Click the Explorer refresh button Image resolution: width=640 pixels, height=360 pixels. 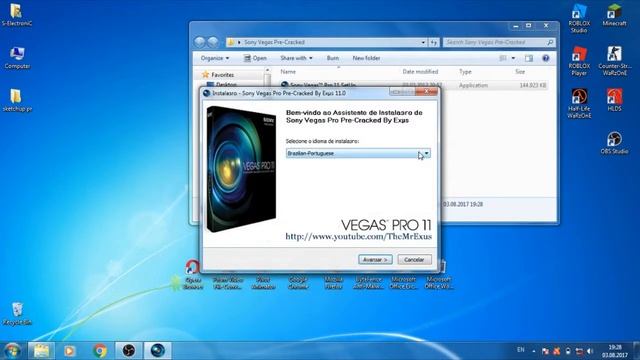(x=434, y=42)
